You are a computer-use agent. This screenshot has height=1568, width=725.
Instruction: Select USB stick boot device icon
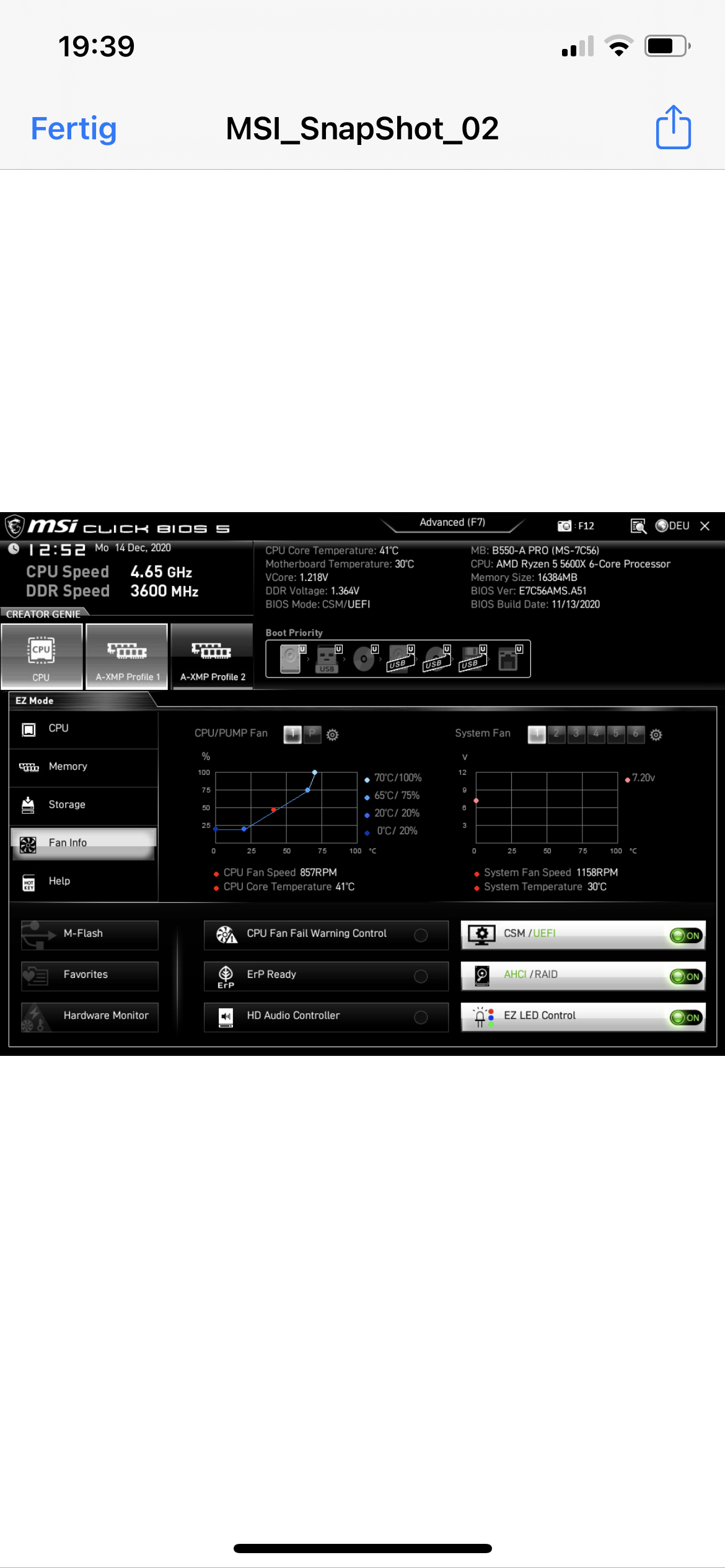(327, 659)
